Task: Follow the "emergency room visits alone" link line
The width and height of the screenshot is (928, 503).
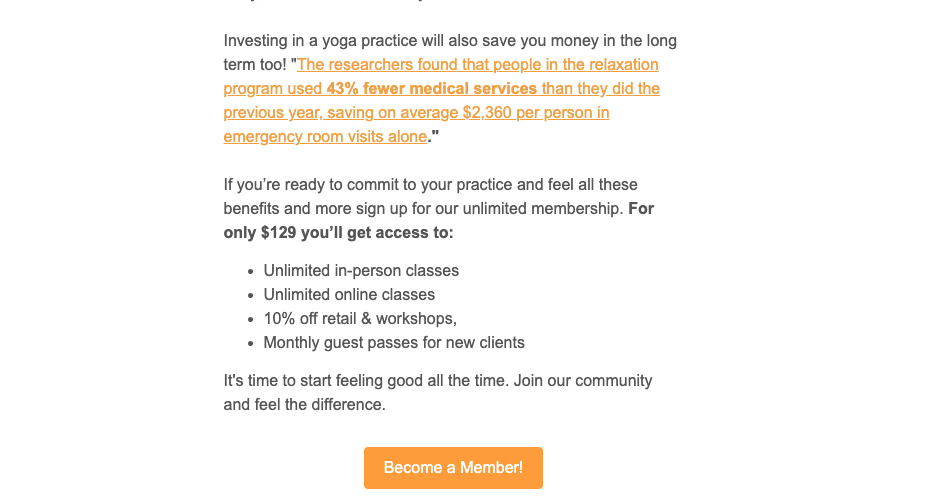Action: [x=325, y=137]
